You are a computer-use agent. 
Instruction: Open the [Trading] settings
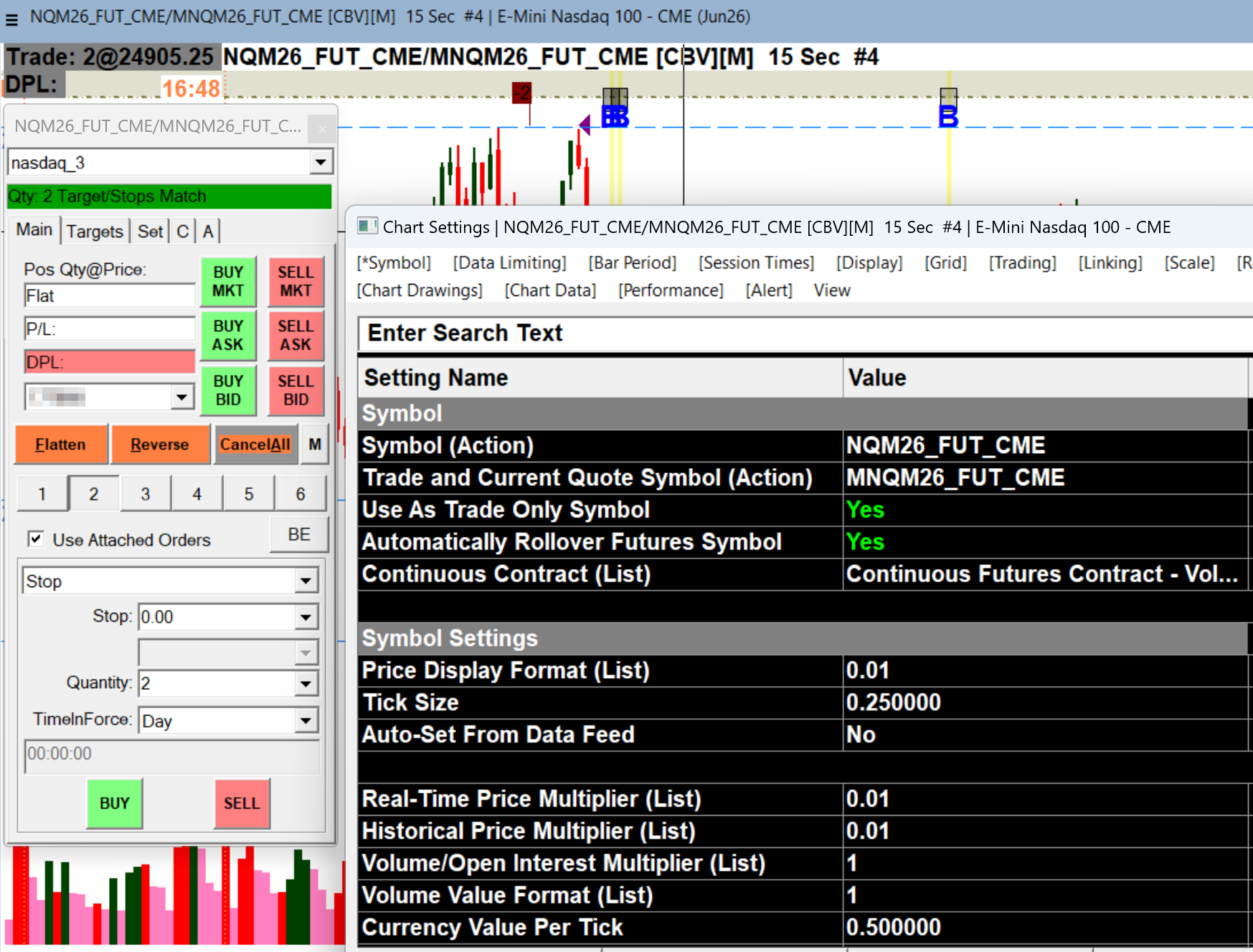[1023, 263]
